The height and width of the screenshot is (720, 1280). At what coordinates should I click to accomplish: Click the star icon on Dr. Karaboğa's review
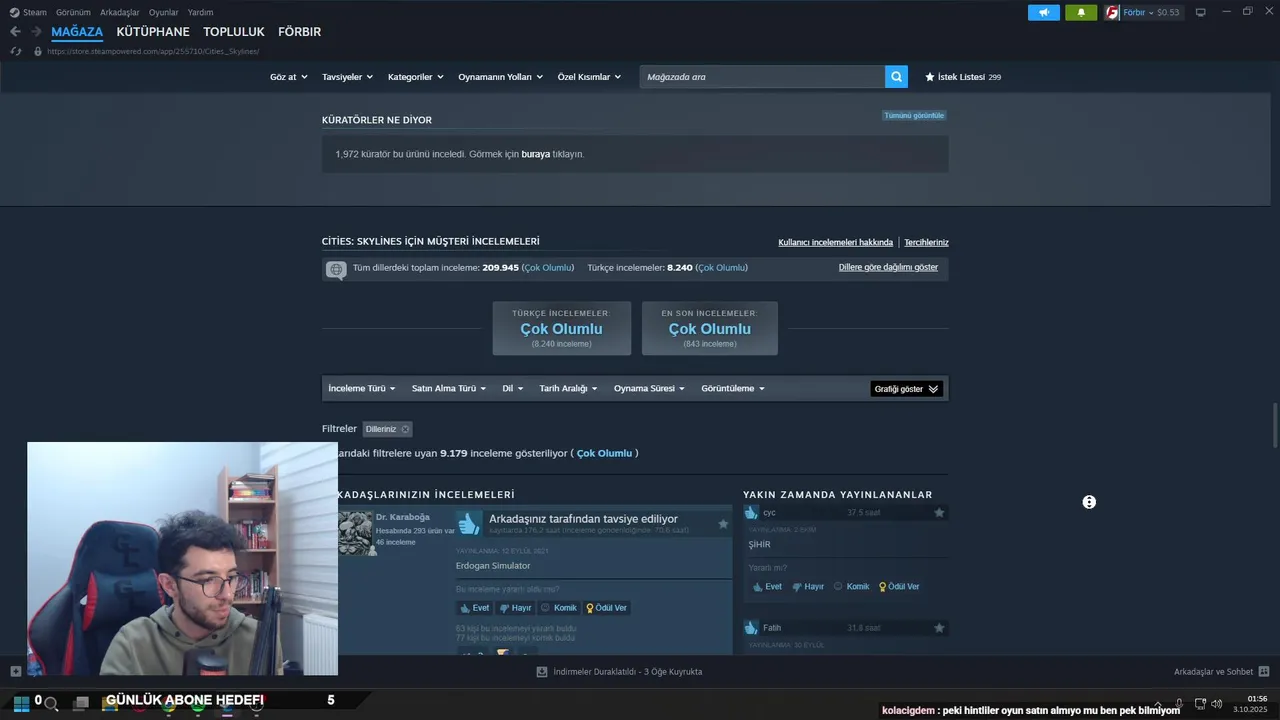[x=723, y=524]
